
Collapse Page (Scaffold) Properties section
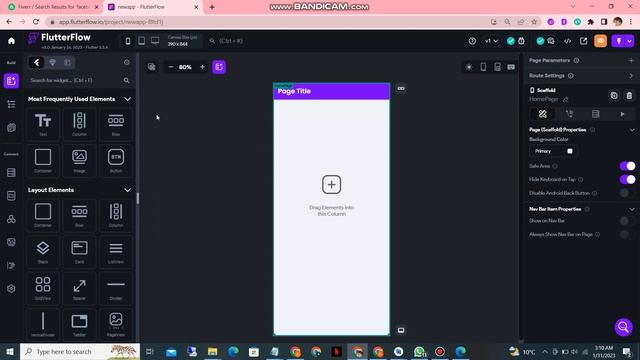pos(632,130)
